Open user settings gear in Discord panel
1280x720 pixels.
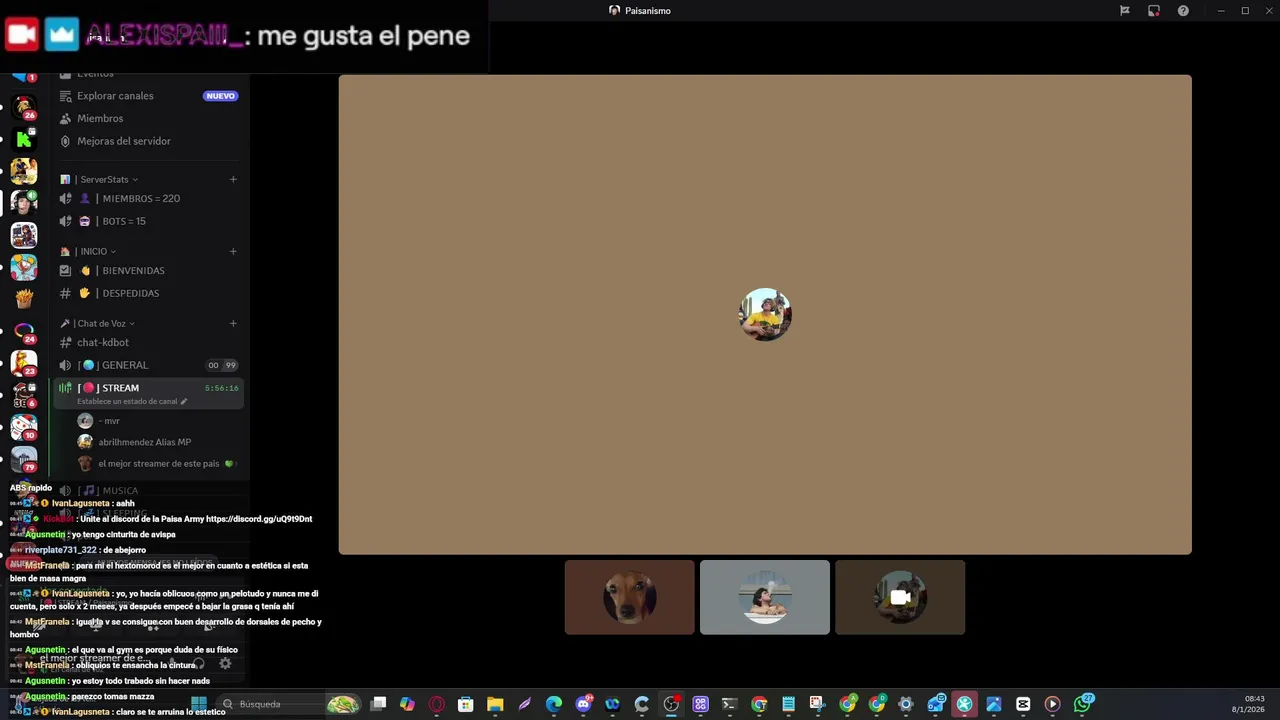(x=225, y=663)
